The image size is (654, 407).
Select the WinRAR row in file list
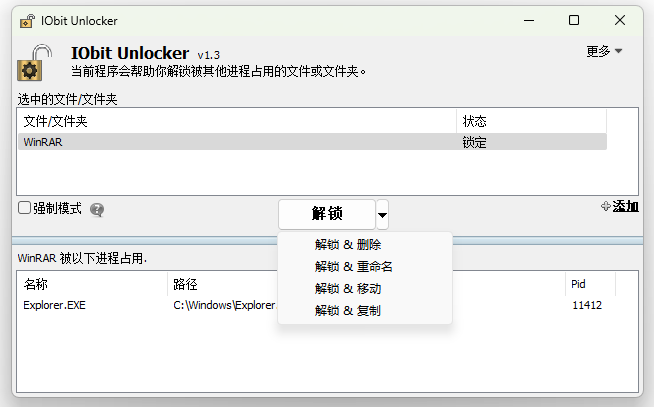point(312,142)
